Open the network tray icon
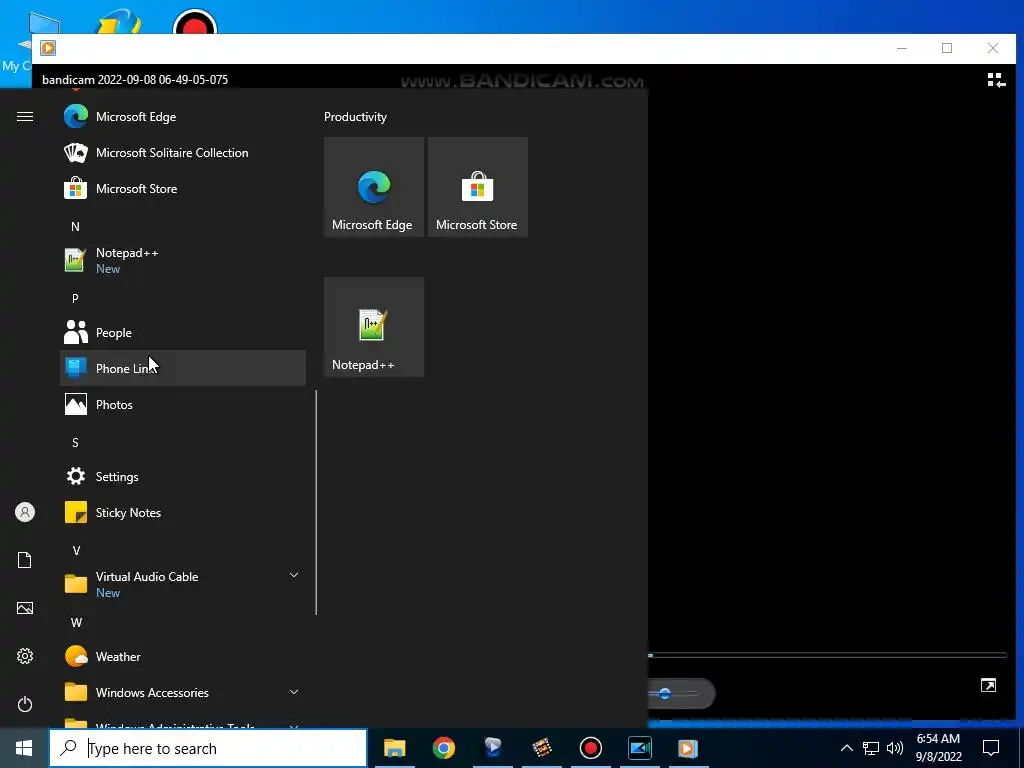 [x=871, y=748]
